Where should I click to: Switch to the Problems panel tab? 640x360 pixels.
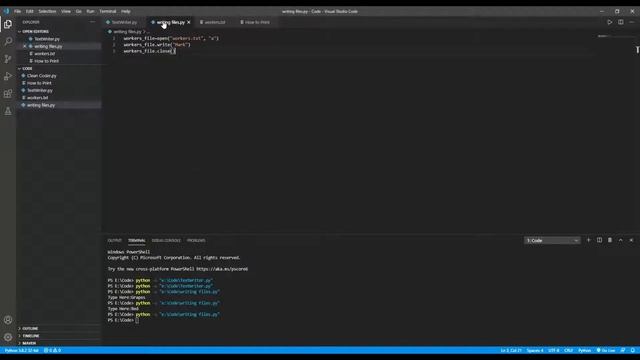pyautogui.click(x=196, y=240)
